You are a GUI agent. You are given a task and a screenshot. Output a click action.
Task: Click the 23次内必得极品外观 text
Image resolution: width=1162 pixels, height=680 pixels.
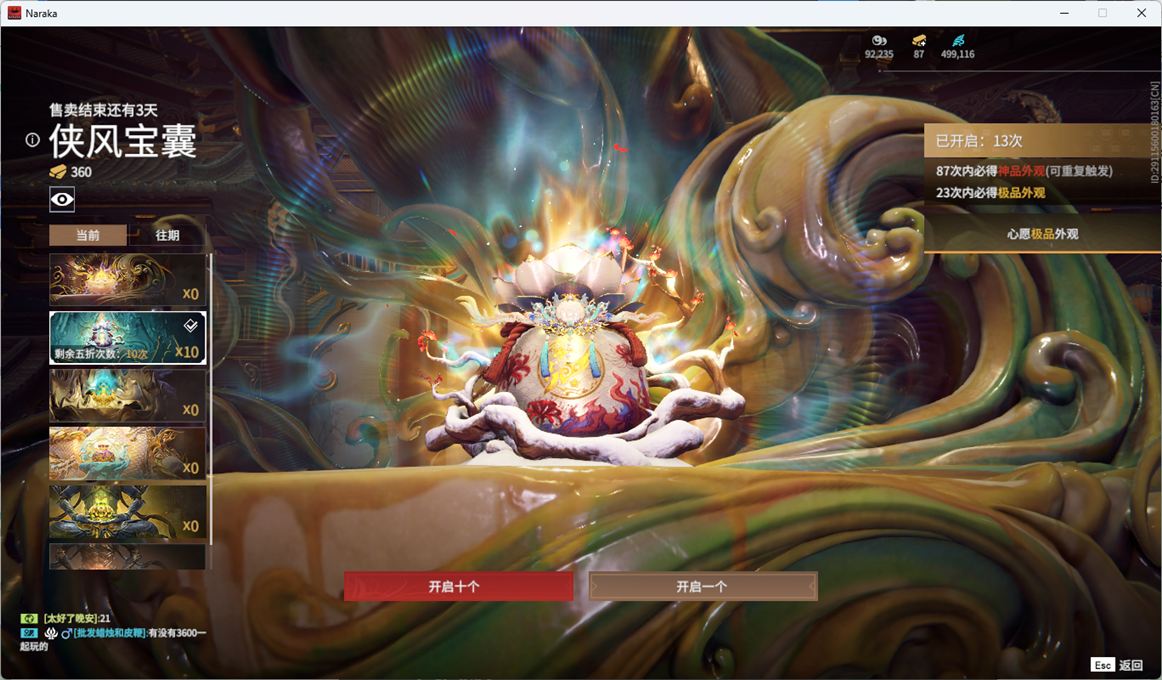coord(990,193)
